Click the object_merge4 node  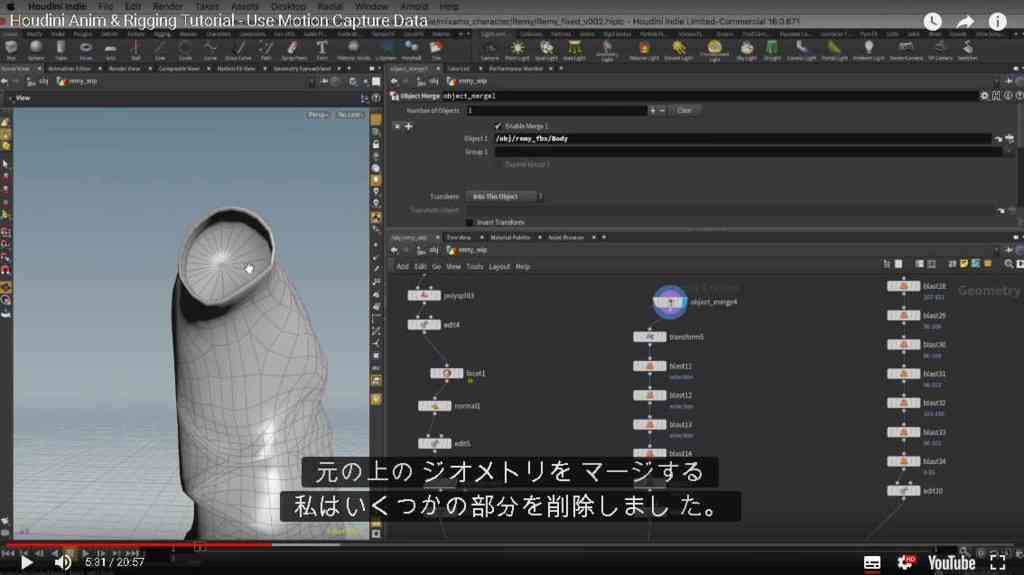[671, 302]
